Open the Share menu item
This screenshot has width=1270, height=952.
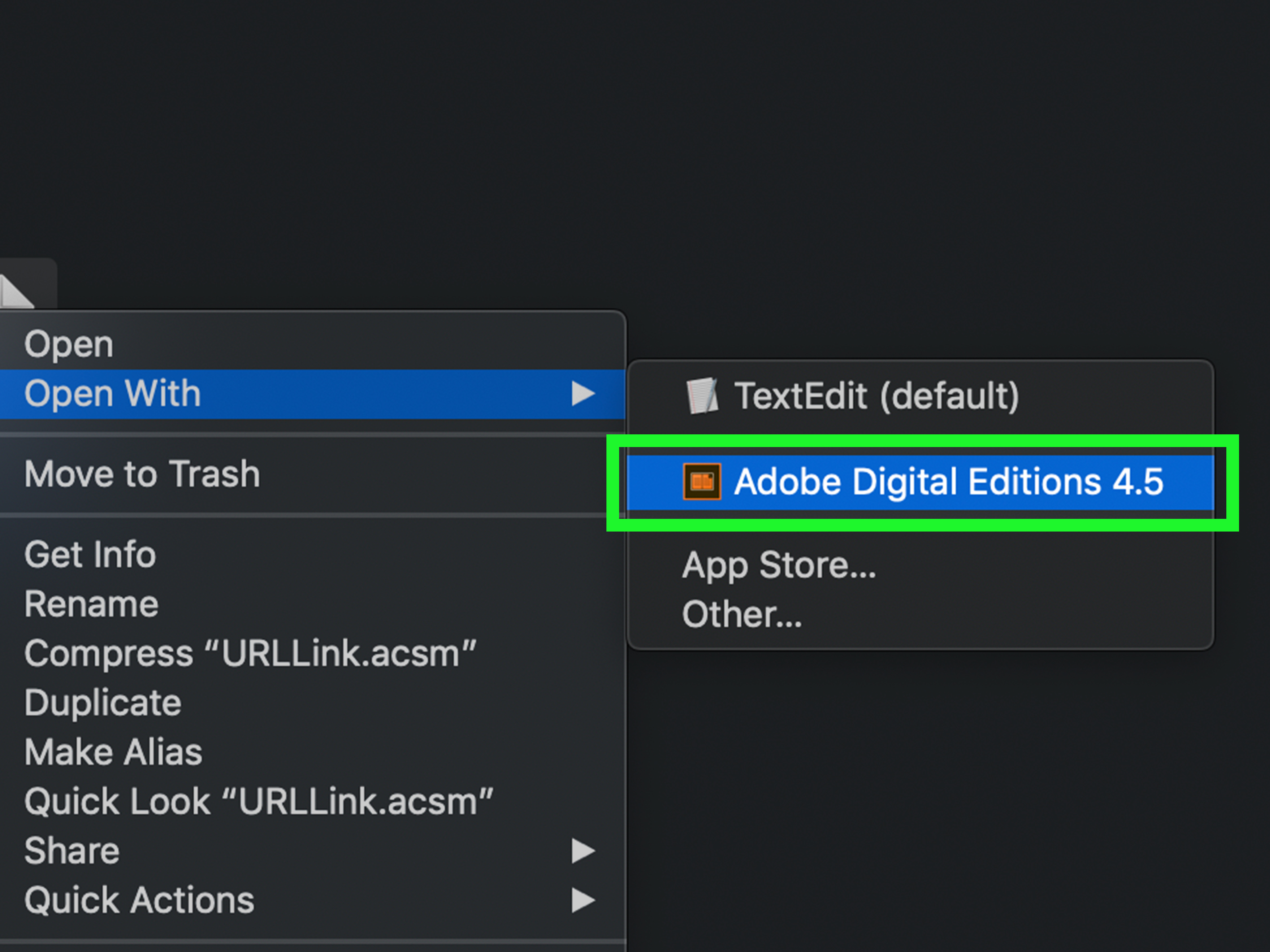click(312, 850)
